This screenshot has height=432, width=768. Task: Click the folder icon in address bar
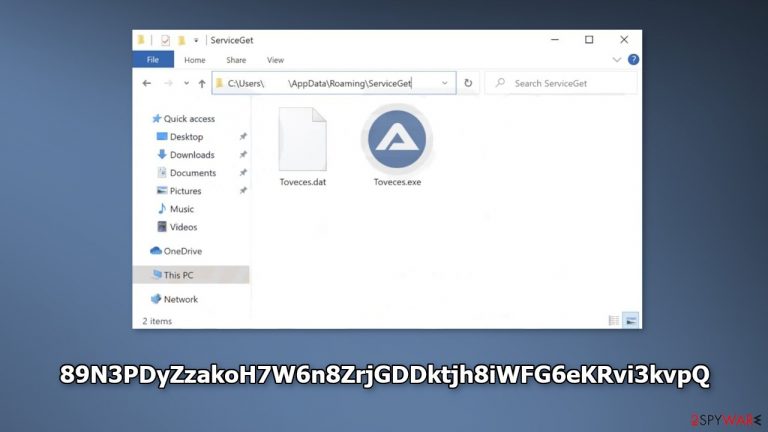219,83
